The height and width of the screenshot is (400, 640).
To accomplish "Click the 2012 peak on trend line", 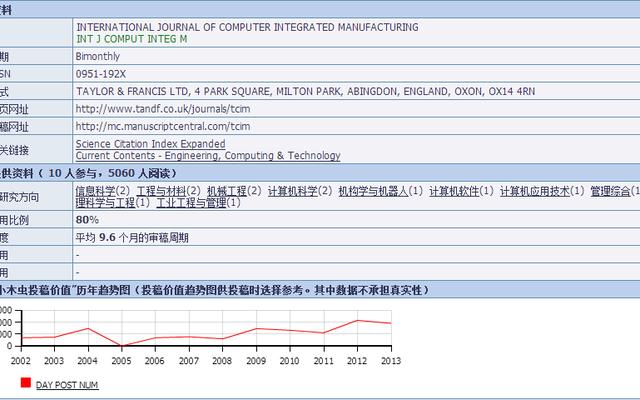I will click(x=358, y=320).
